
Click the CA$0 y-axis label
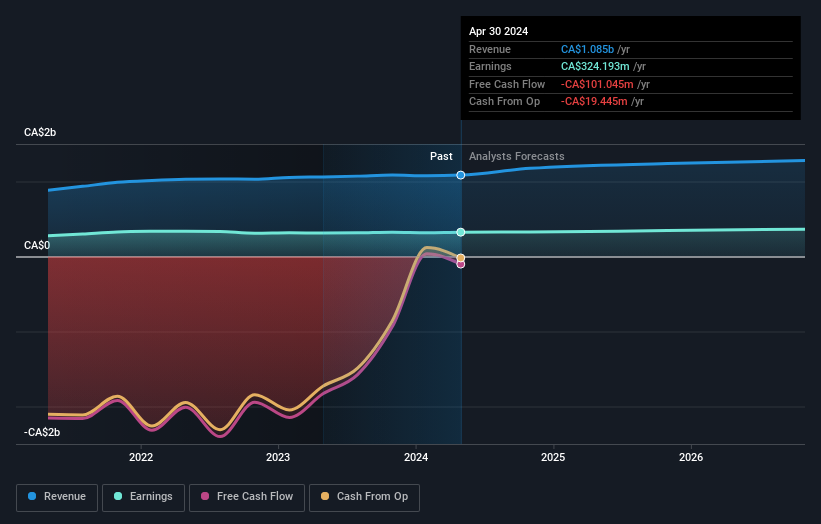click(x=37, y=246)
